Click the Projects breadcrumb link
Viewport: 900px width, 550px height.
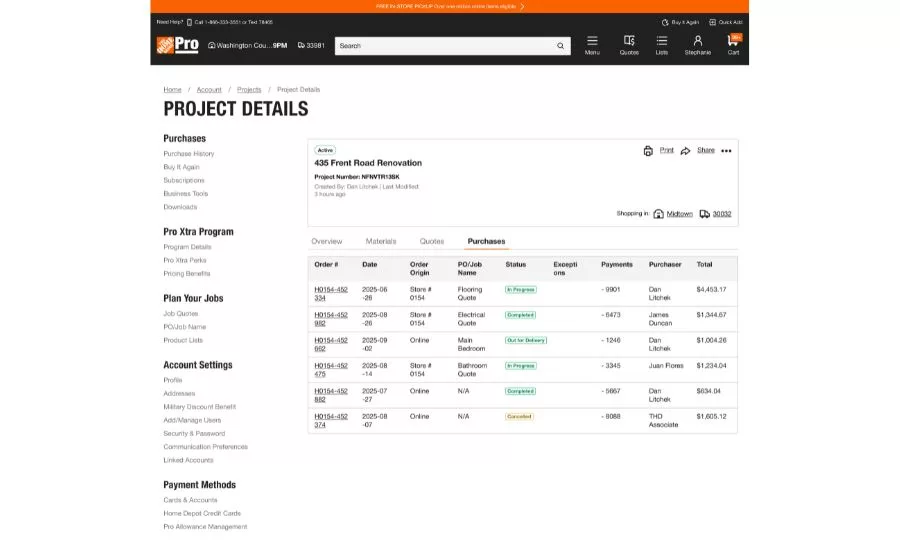point(249,90)
